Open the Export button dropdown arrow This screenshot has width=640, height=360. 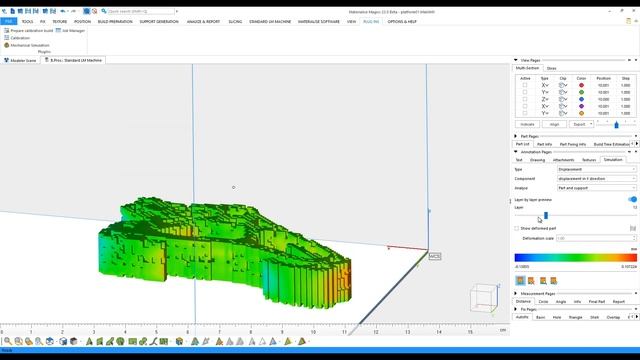tap(591, 124)
